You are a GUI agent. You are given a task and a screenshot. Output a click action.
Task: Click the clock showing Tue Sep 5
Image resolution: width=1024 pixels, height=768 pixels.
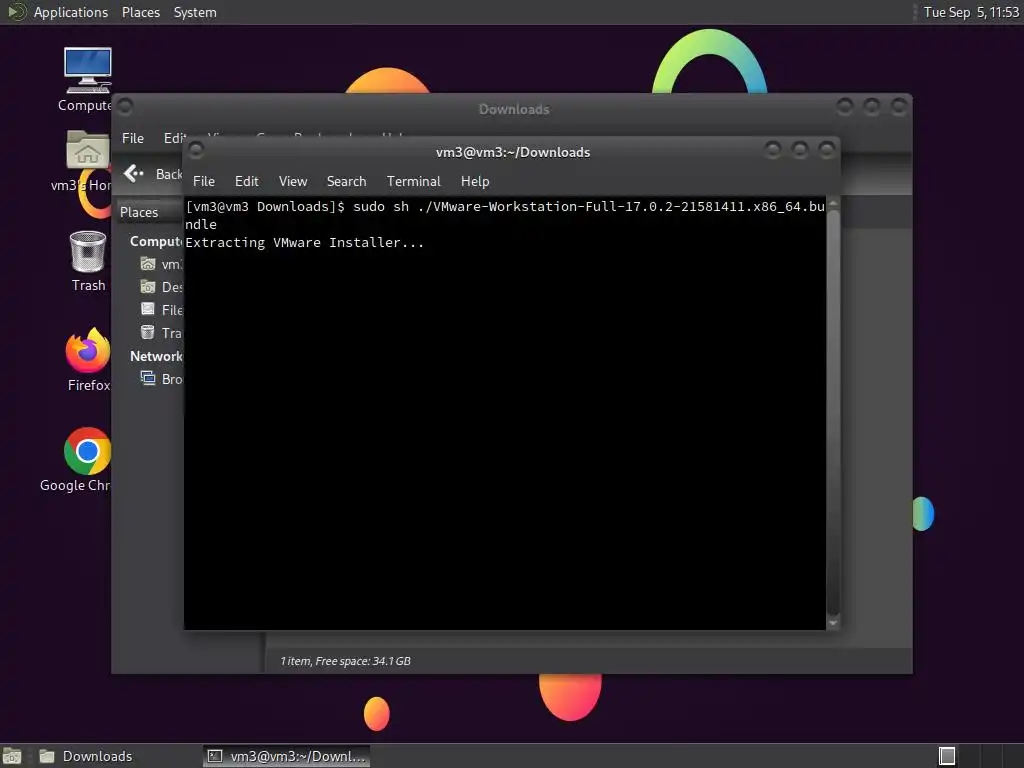click(970, 12)
